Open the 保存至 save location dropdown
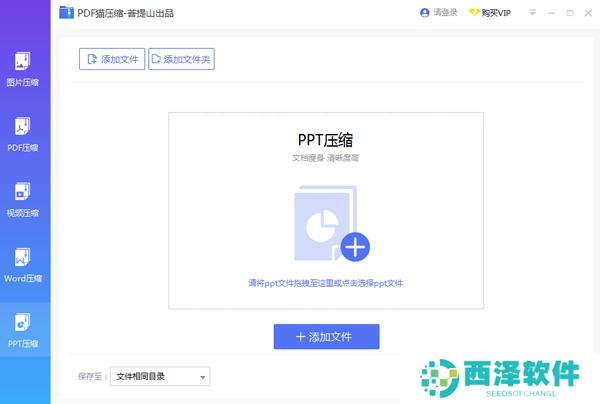The width and height of the screenshot is (600, 404). coord(160,376)
